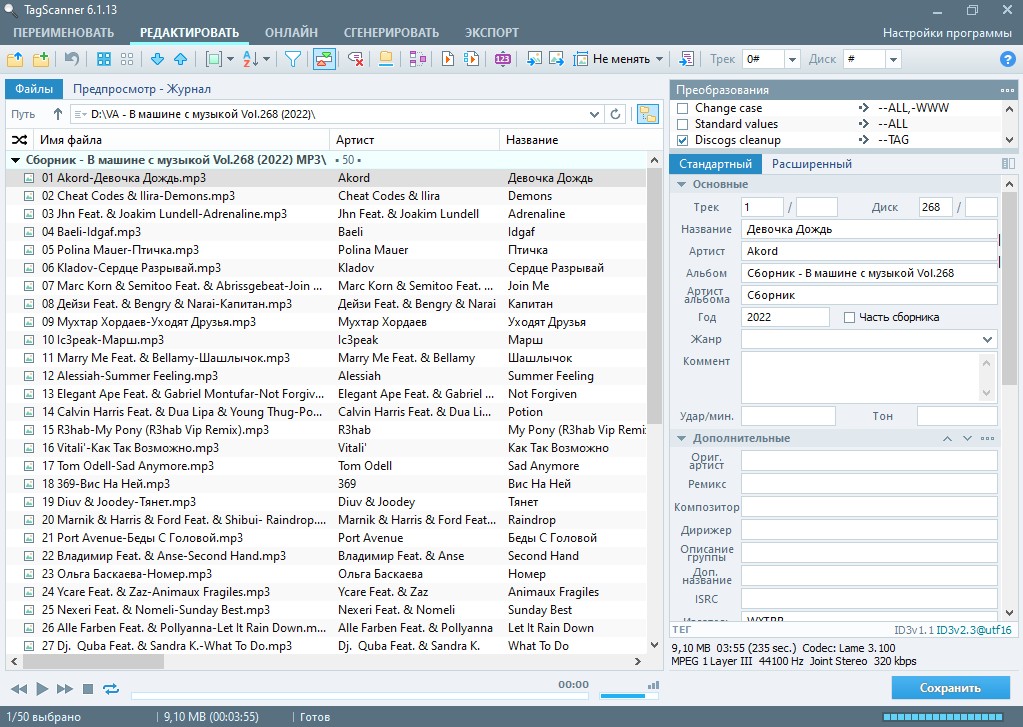The image size is (1023, 727).
Task: Enable the Change case transformation checkbox
Action: (x=683, y=108)
